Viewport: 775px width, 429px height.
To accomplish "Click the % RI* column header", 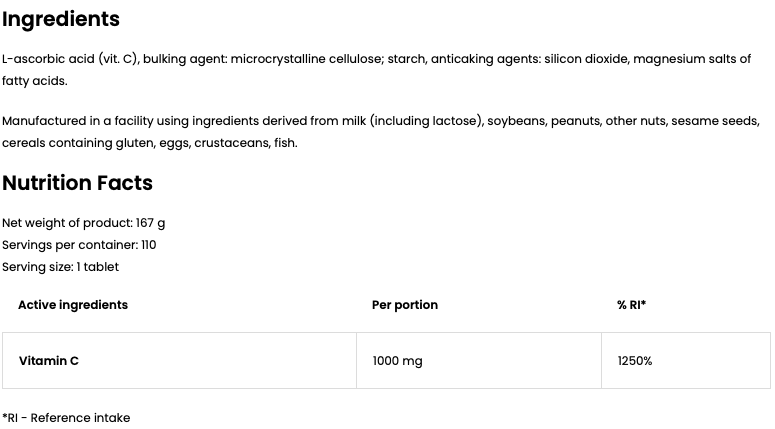I will coord(631,305).
